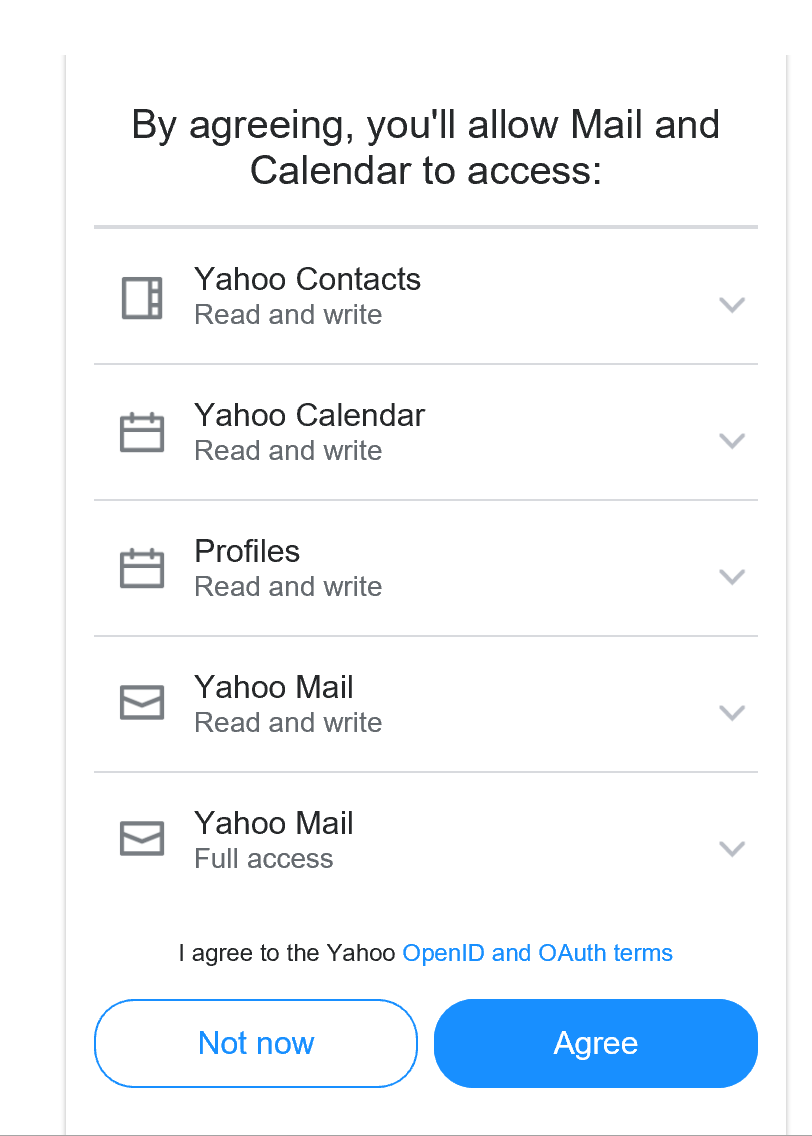Click Read and write under Profiles
Image resolution: width=812 pixels, height=1136 pixels.
coord(288,586)
